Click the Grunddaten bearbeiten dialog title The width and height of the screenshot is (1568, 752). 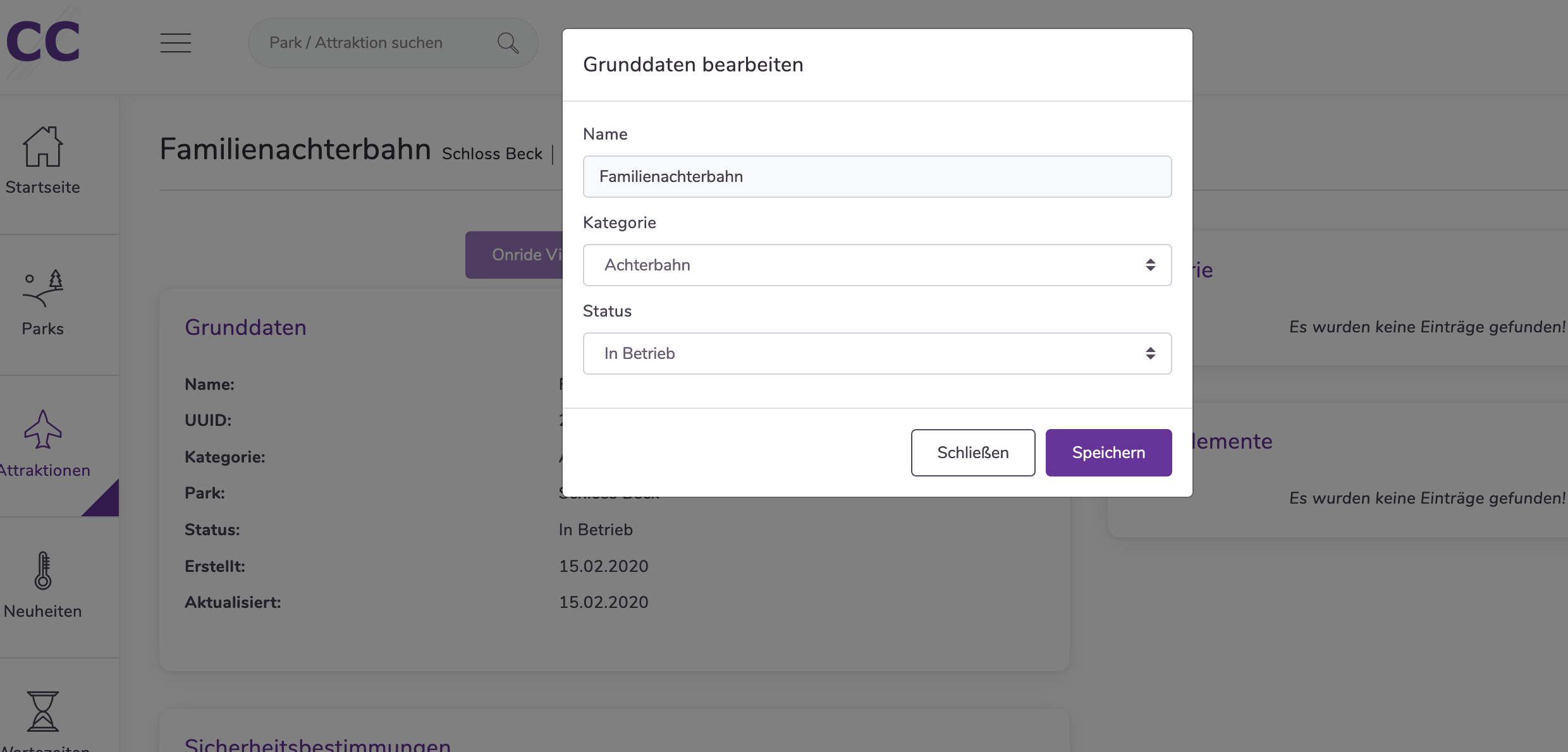pyautogui.click(x=693, y=64)
